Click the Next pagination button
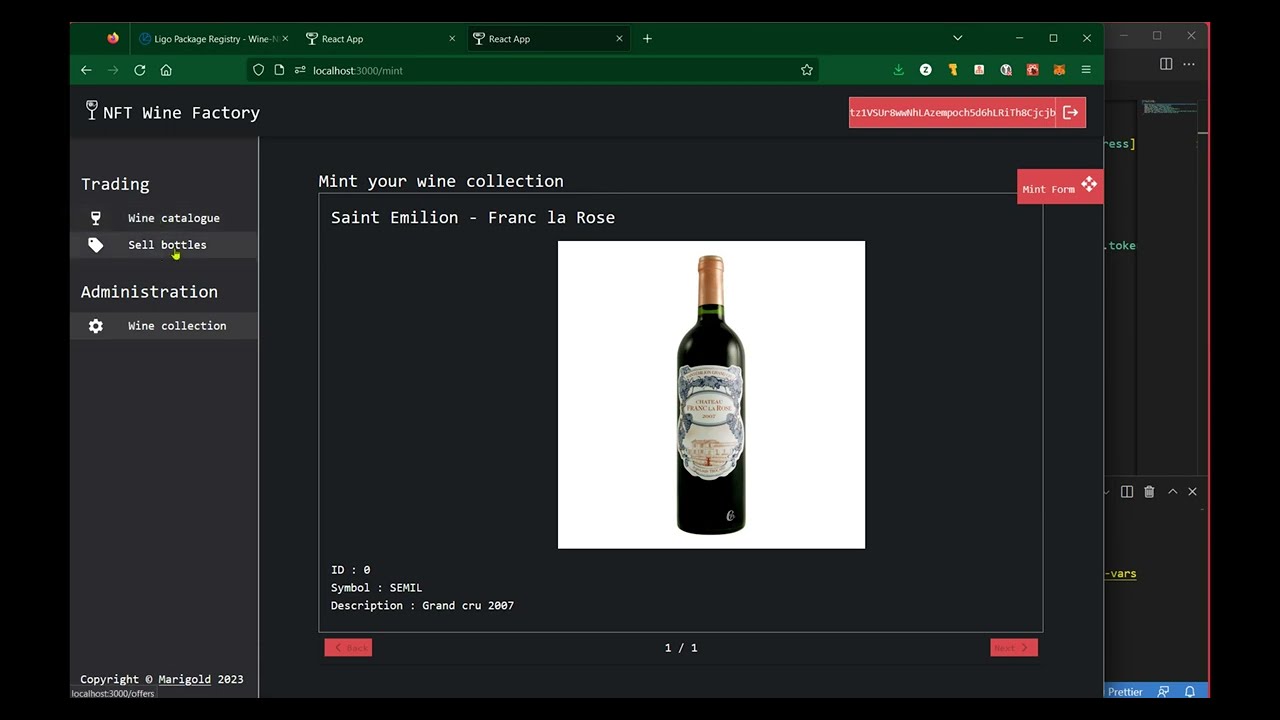Screen dimensions: 1280x720 [1014, 648]
